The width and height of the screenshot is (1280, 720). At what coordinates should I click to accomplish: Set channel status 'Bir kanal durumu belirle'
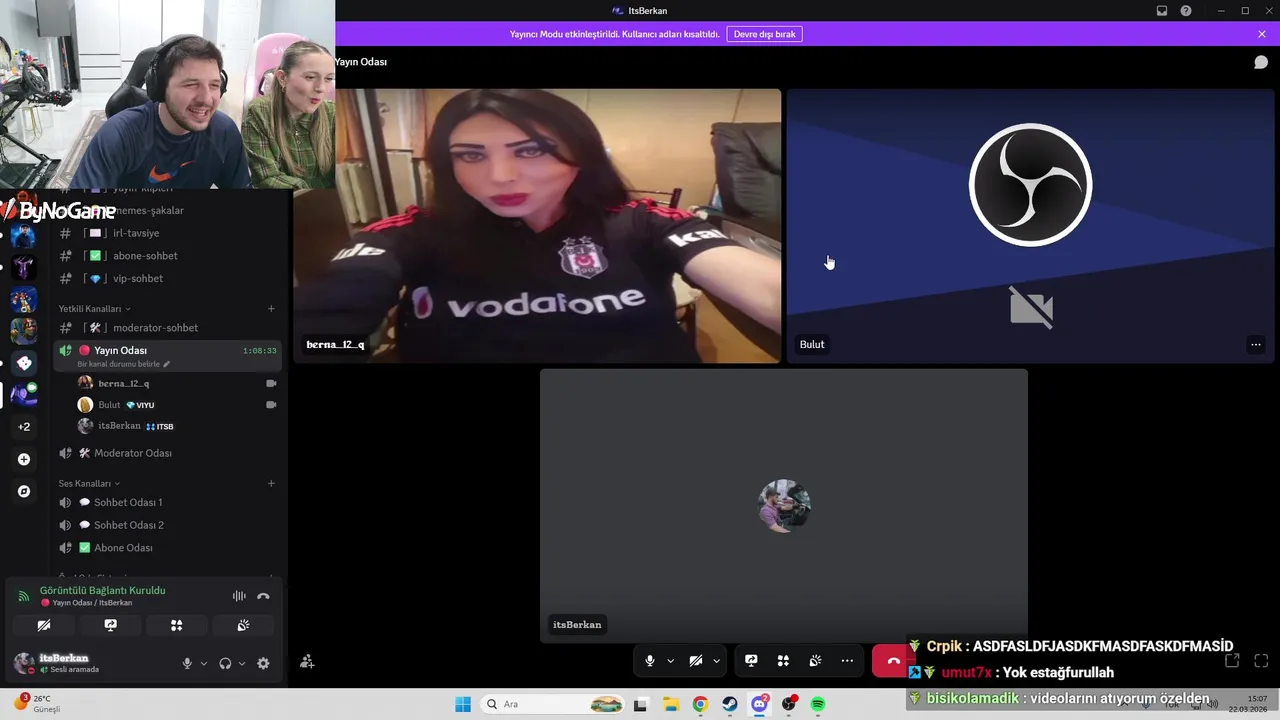point(123,364)
